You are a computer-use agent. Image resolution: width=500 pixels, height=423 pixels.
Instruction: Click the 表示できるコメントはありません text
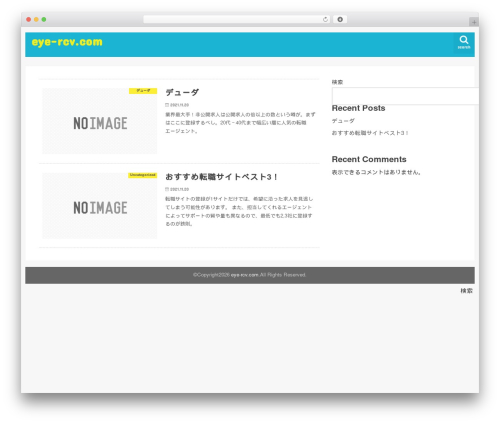pyautogui.click(x=376, y=172)
